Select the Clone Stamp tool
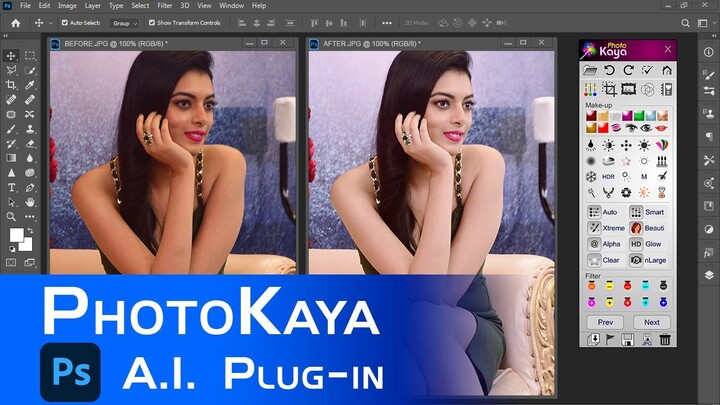 (x=30, y=129)
